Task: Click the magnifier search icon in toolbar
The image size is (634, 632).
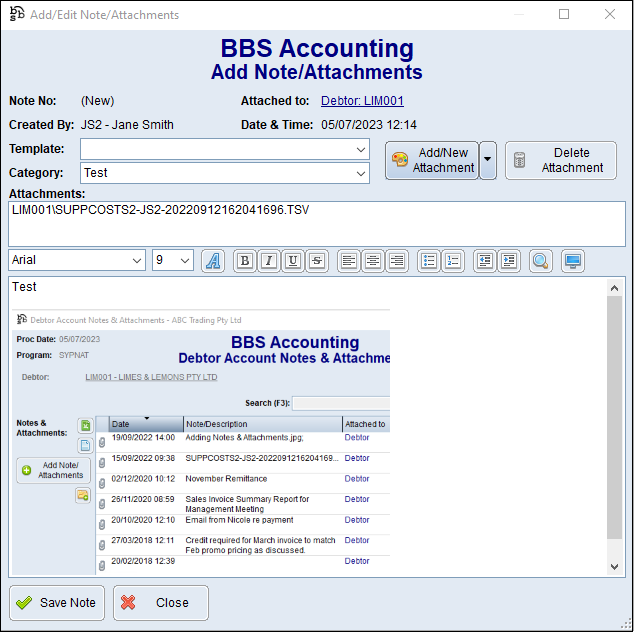Action: point(540,261)
